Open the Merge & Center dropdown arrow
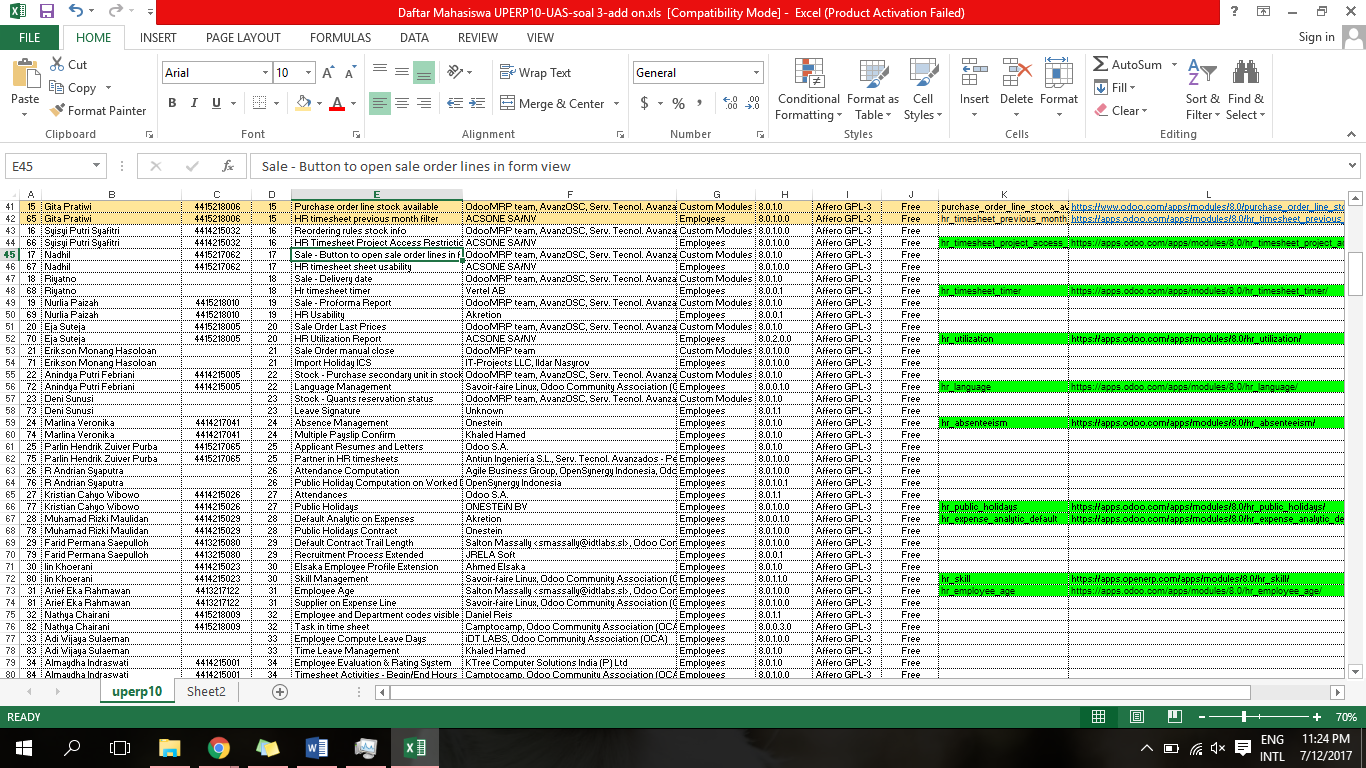This screenshot has height=768, width=1366. [x=616, y=103]
